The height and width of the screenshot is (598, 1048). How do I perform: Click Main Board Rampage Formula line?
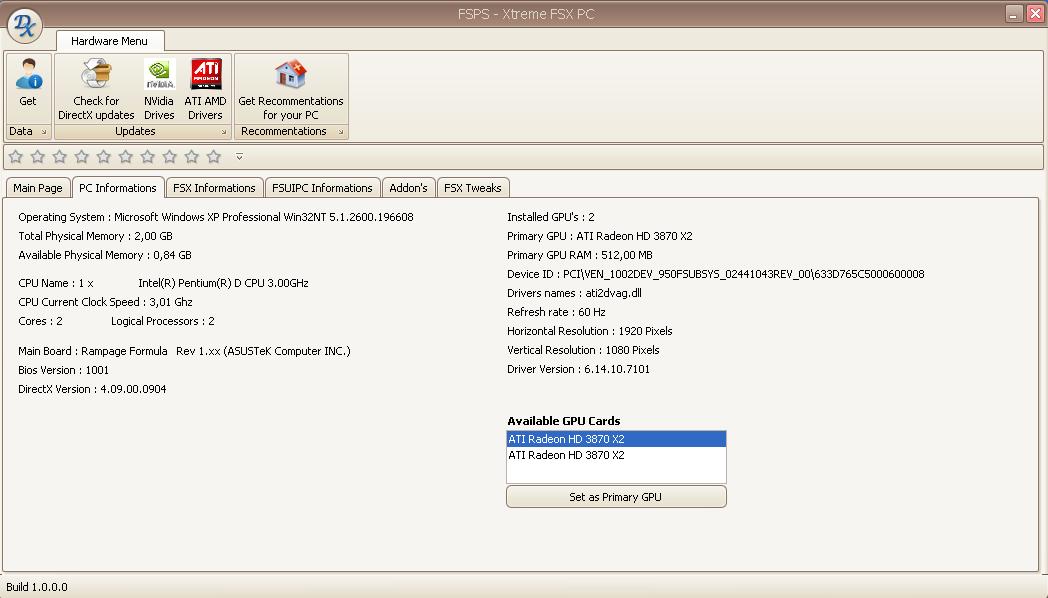pos(184,351)
